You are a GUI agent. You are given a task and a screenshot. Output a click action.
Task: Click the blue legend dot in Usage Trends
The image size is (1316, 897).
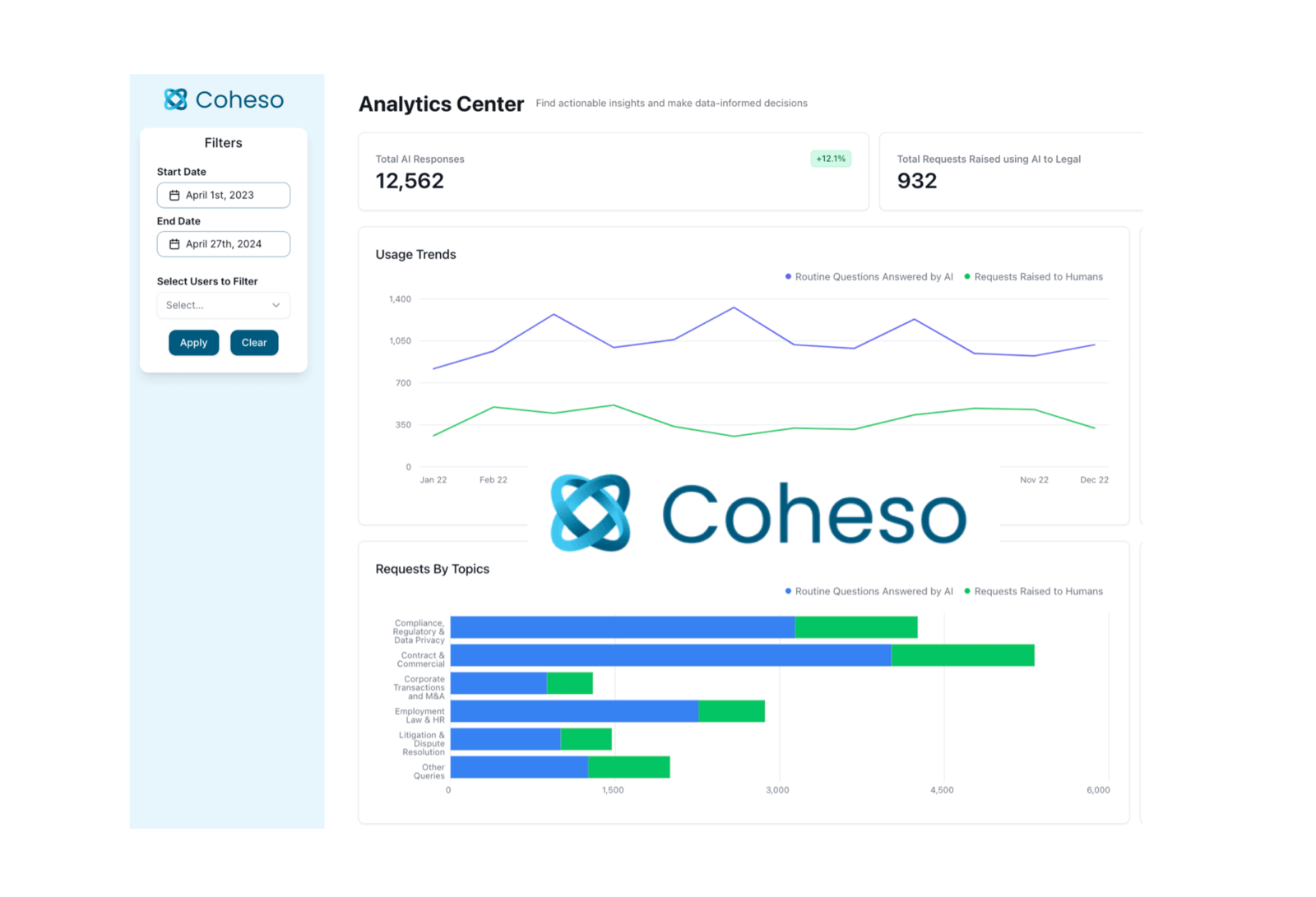click(x=787, y=276)
